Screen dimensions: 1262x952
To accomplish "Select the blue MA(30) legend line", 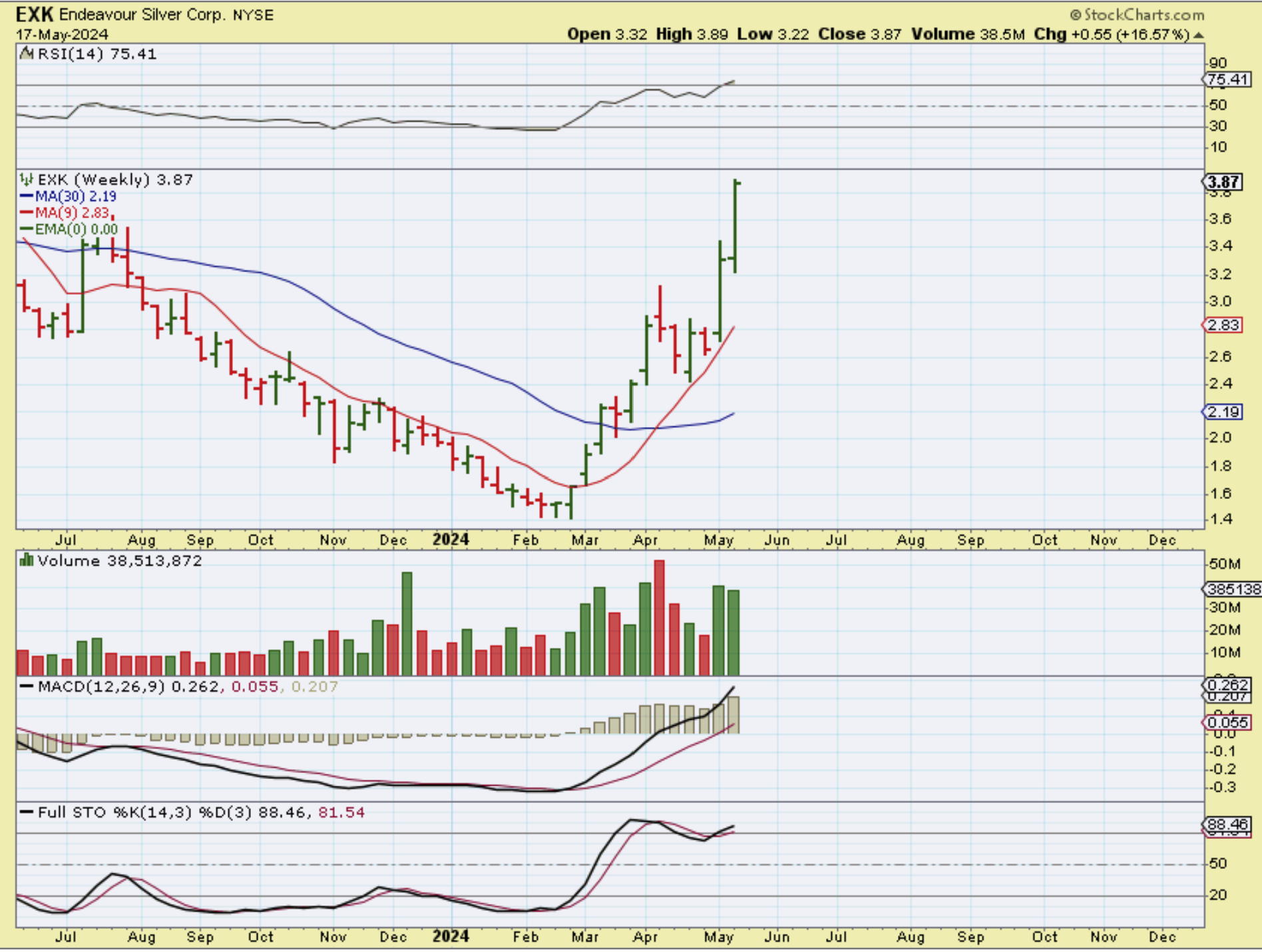I will 27,196.
